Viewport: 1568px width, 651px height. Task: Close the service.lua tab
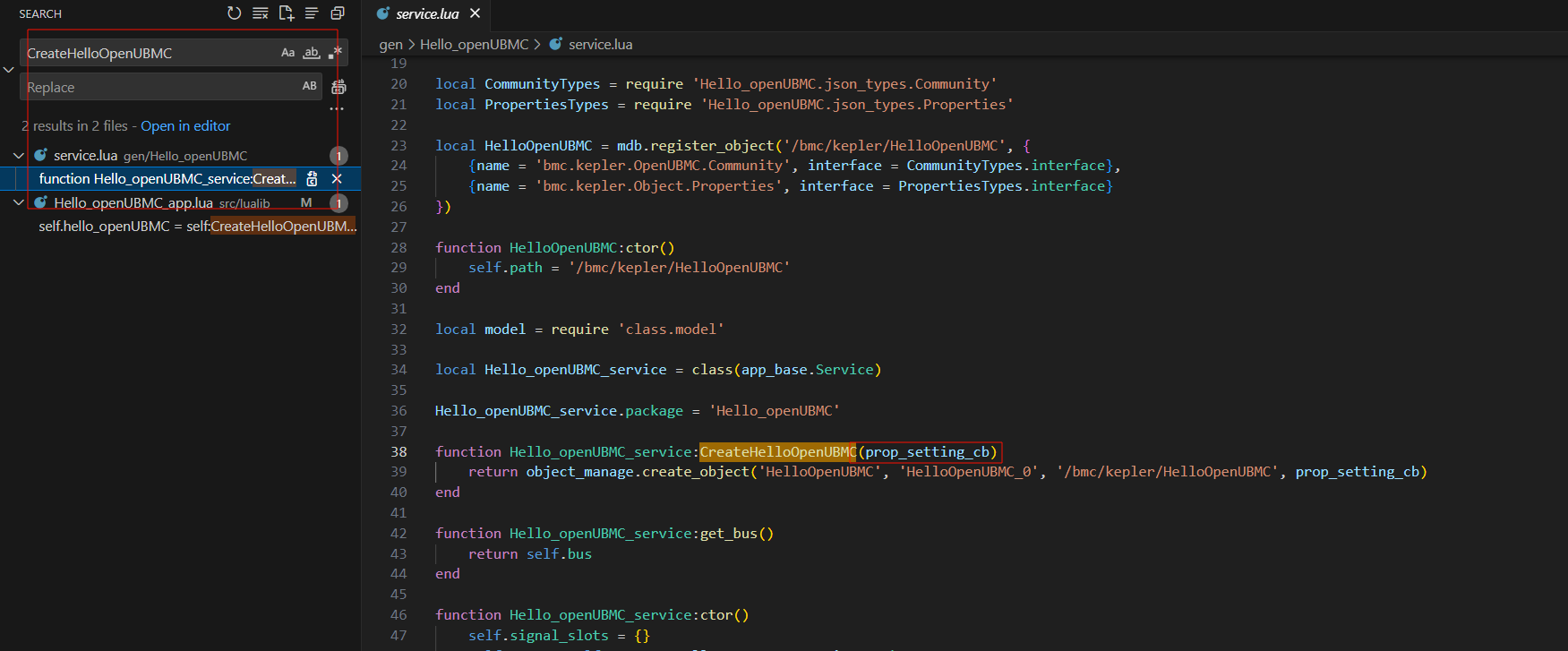pos(476,13)
